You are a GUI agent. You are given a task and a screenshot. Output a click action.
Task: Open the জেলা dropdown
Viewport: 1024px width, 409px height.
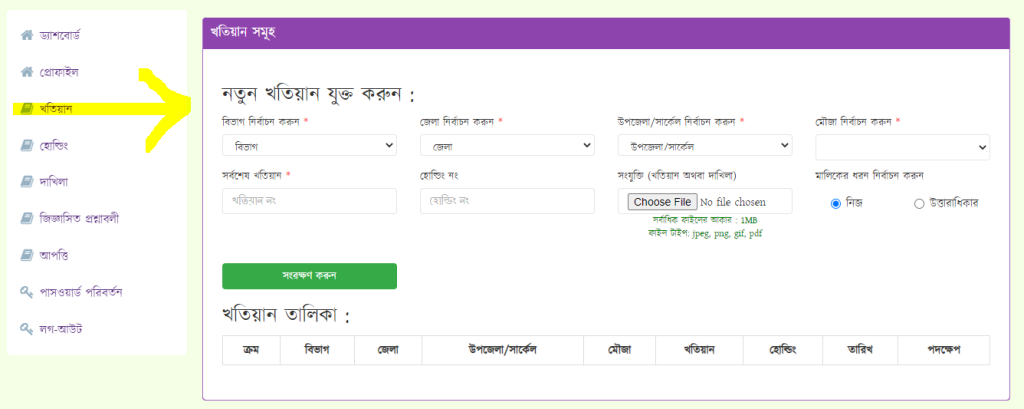click(507, 145)
